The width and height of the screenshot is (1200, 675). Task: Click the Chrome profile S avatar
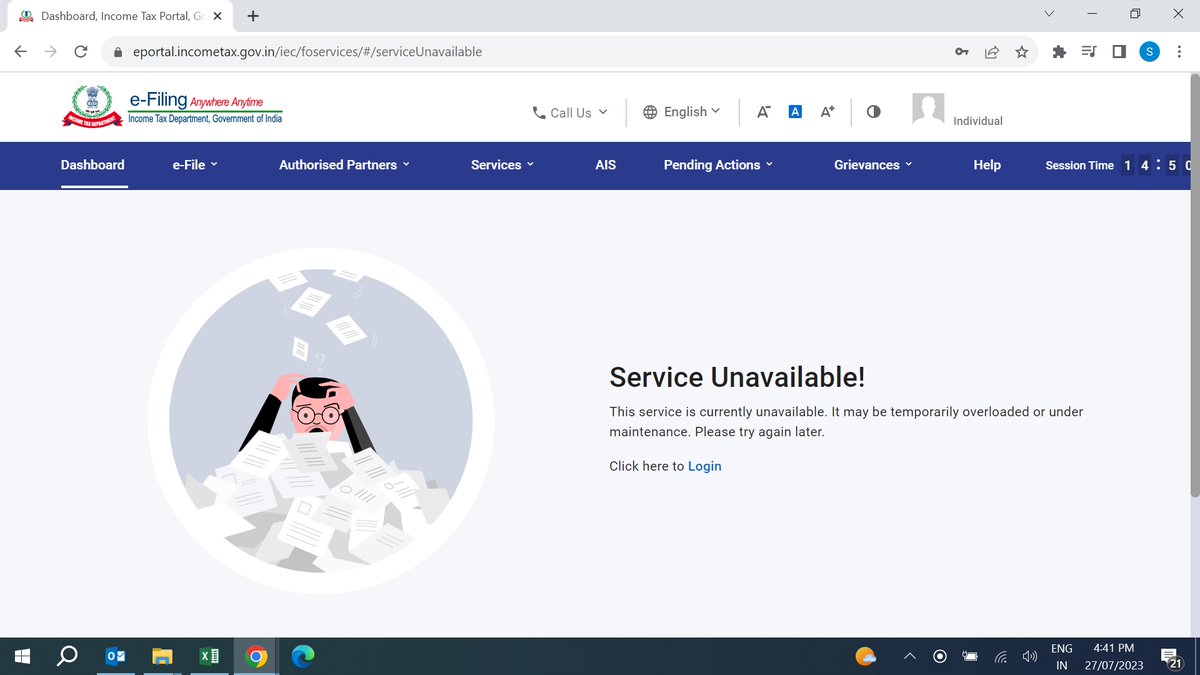(x=1150, y=52)
